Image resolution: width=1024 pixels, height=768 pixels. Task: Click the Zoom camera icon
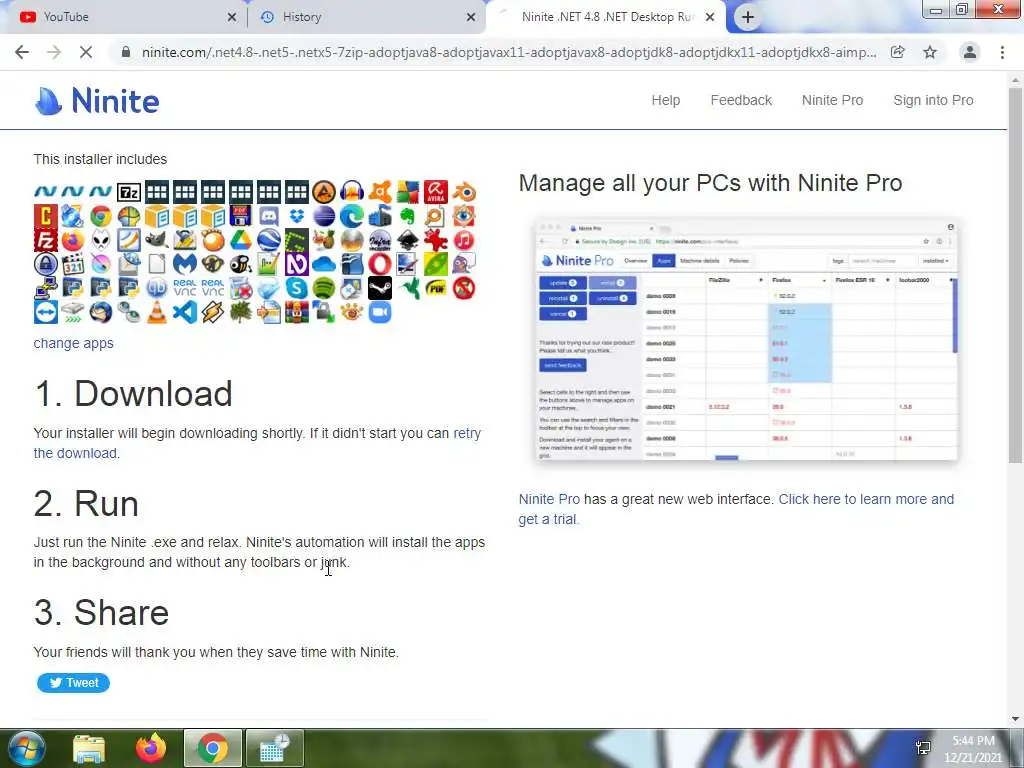[380, 312]
